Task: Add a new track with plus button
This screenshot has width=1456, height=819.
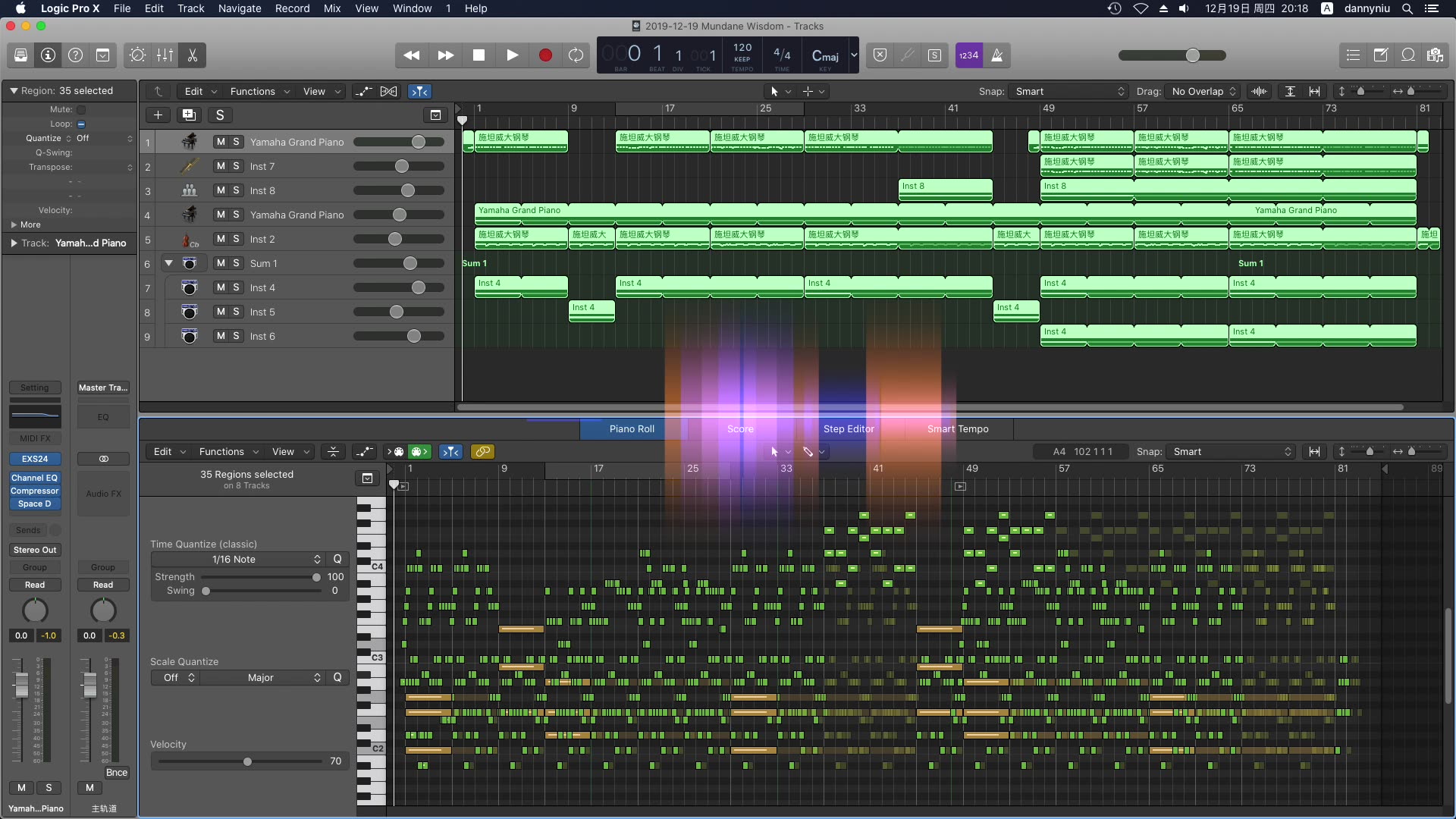Action: [158, 115]
